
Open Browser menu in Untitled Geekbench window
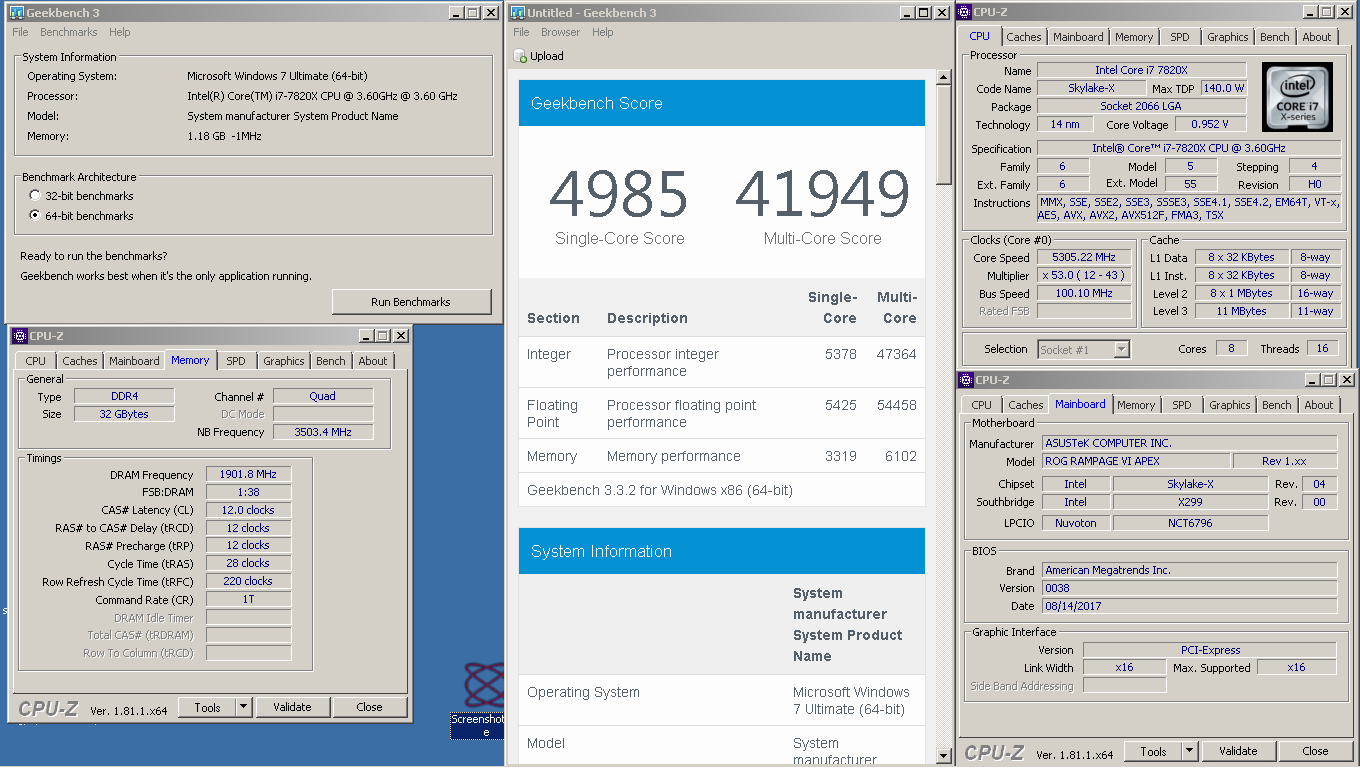[x=561, y=32]
